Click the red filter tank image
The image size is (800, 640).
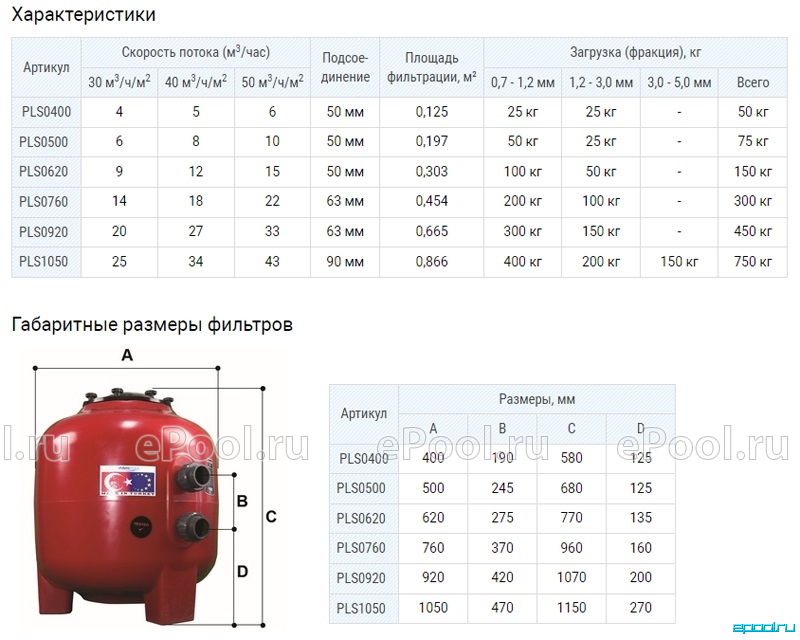tap(125, 508)
